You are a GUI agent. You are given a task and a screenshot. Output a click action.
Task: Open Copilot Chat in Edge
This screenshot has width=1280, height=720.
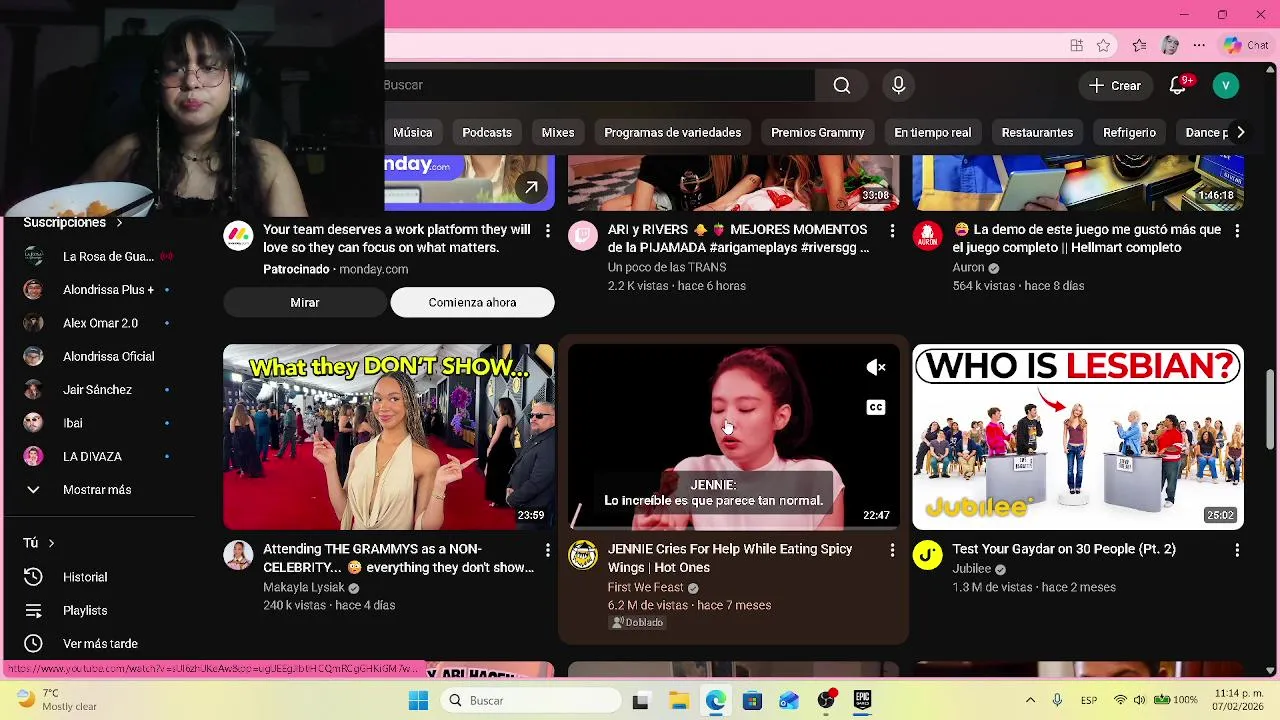tap(1246, 45)
